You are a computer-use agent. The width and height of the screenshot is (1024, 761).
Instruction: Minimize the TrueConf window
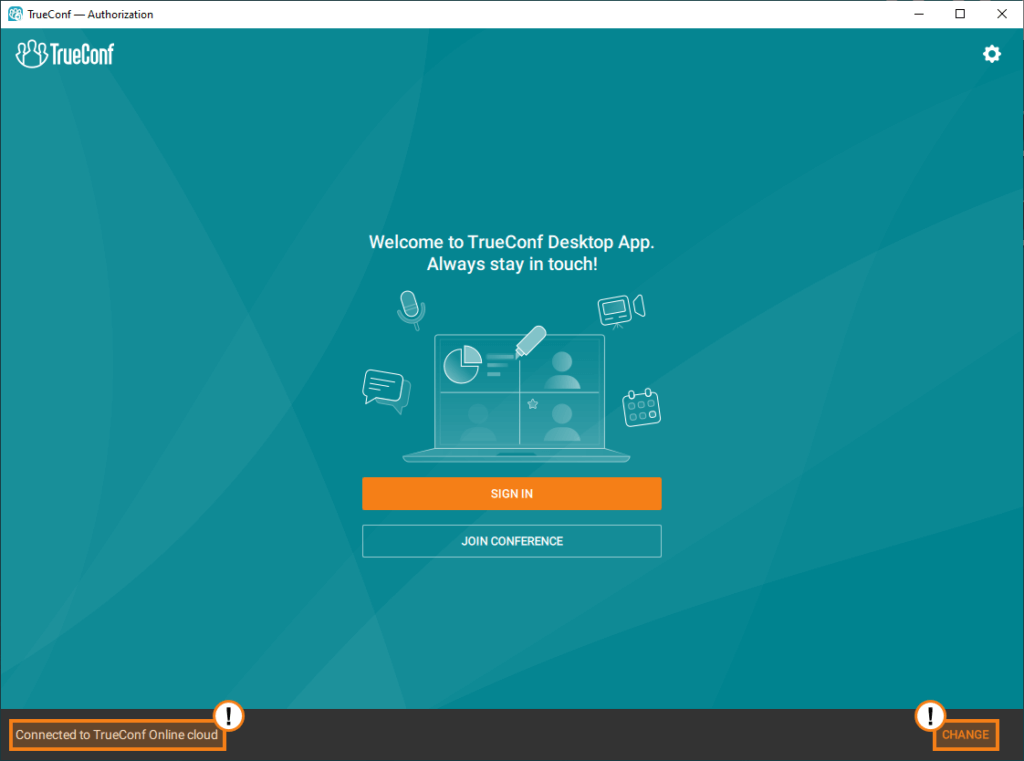point(918,14)
